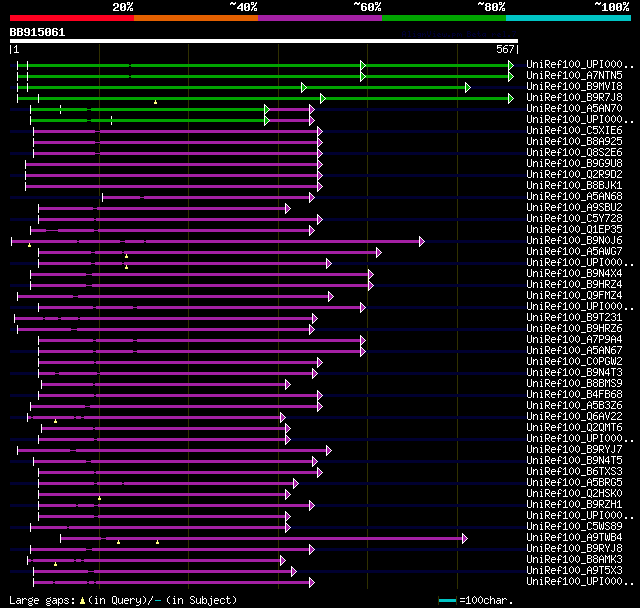The height and width of the screenshot is (608, 640).
Task: Click the yellow gap marker under B9R7J8 bar
Action: (x=156, y=102)
